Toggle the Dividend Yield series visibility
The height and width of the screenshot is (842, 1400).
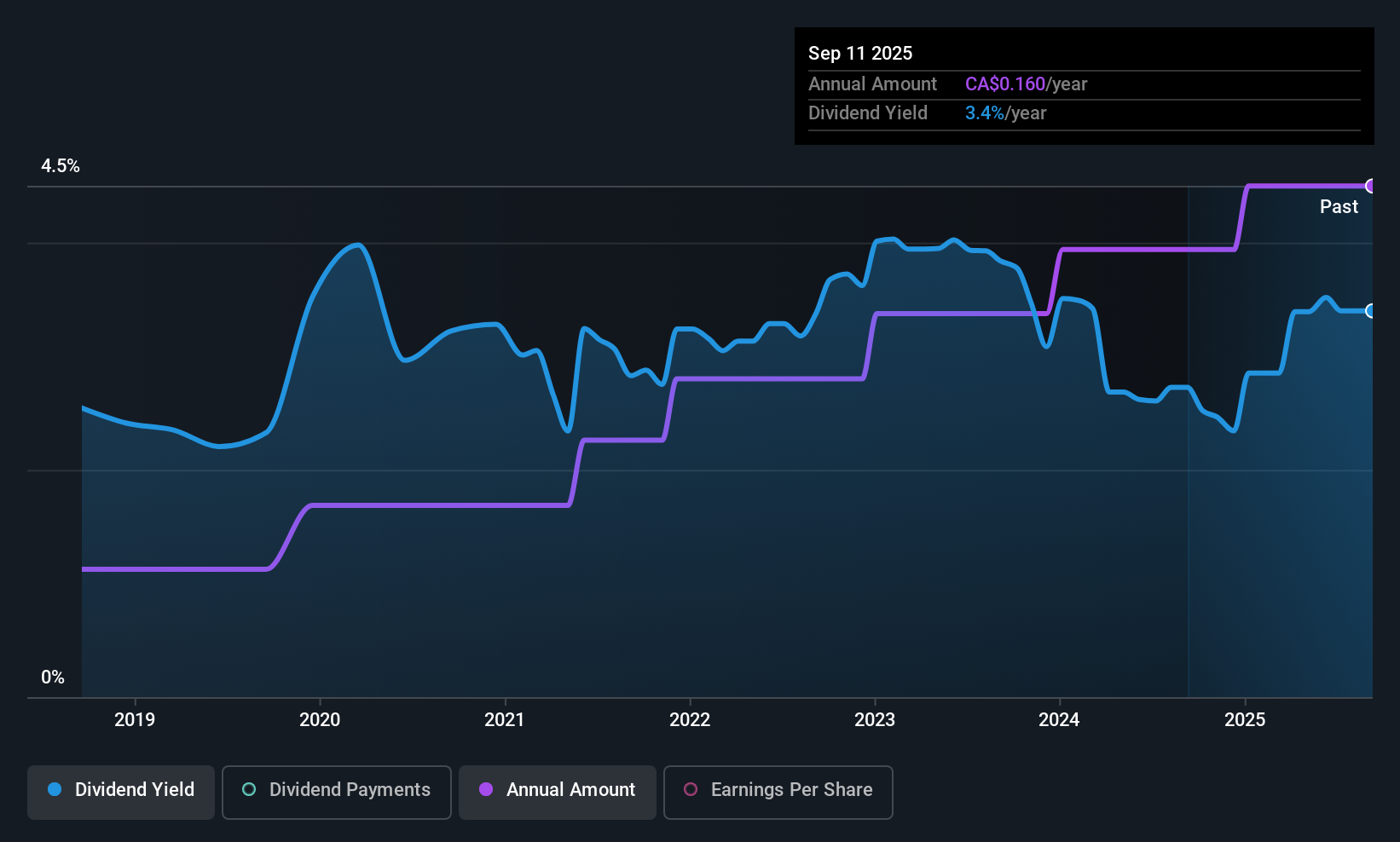tap(120, 791)
